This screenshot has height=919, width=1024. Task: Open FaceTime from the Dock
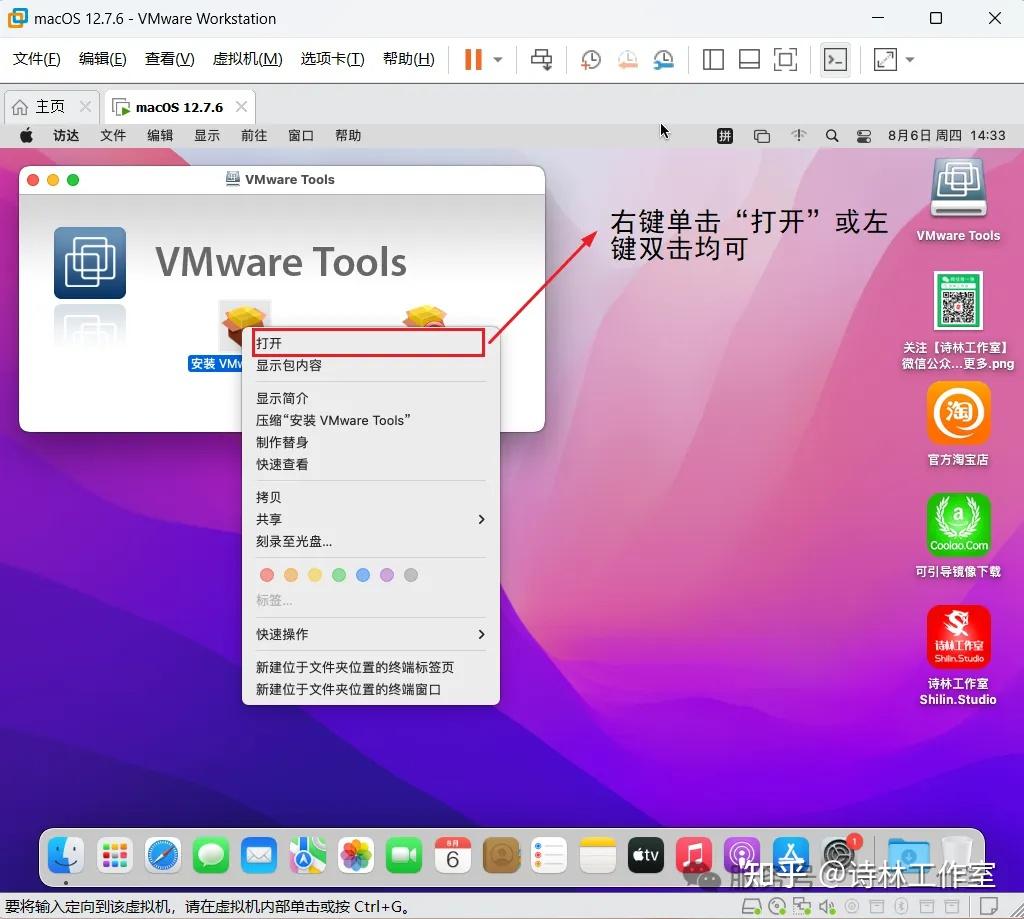[x=404, y=855]
